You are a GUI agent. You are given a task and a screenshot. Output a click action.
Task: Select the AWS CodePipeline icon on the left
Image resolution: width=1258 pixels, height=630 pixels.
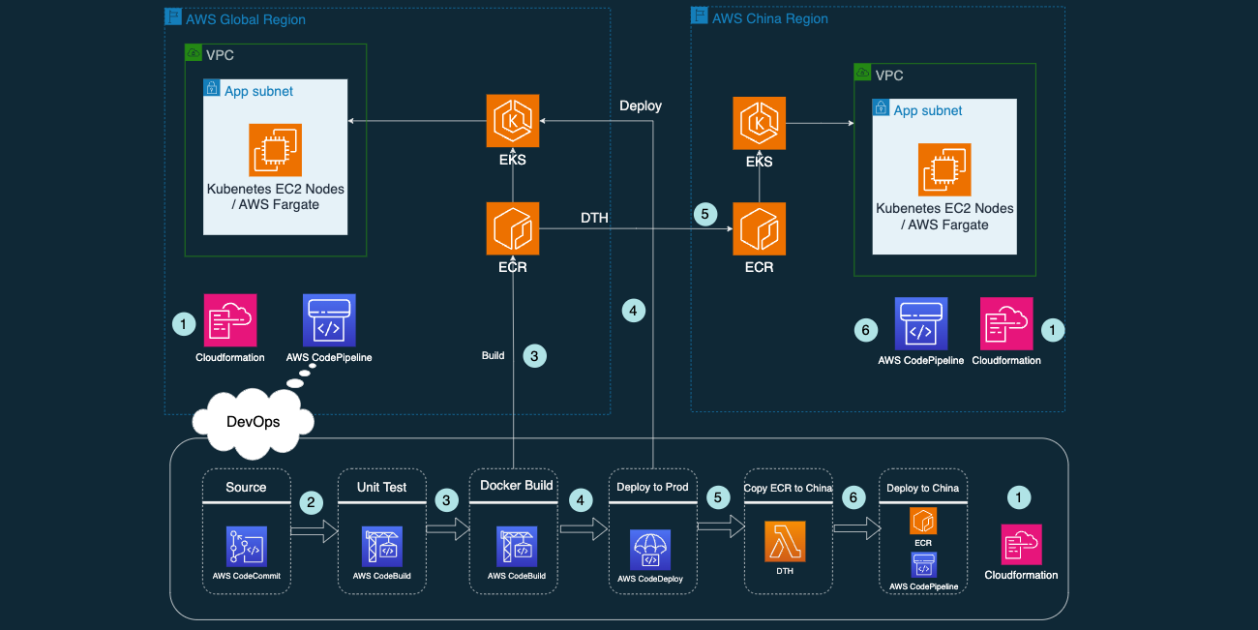(x=329, y=318)
